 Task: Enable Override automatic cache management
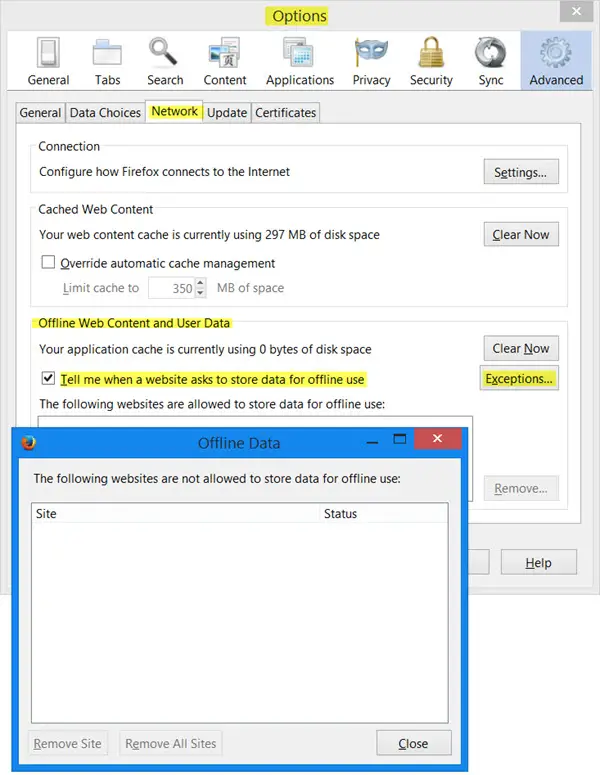(48, 262)
